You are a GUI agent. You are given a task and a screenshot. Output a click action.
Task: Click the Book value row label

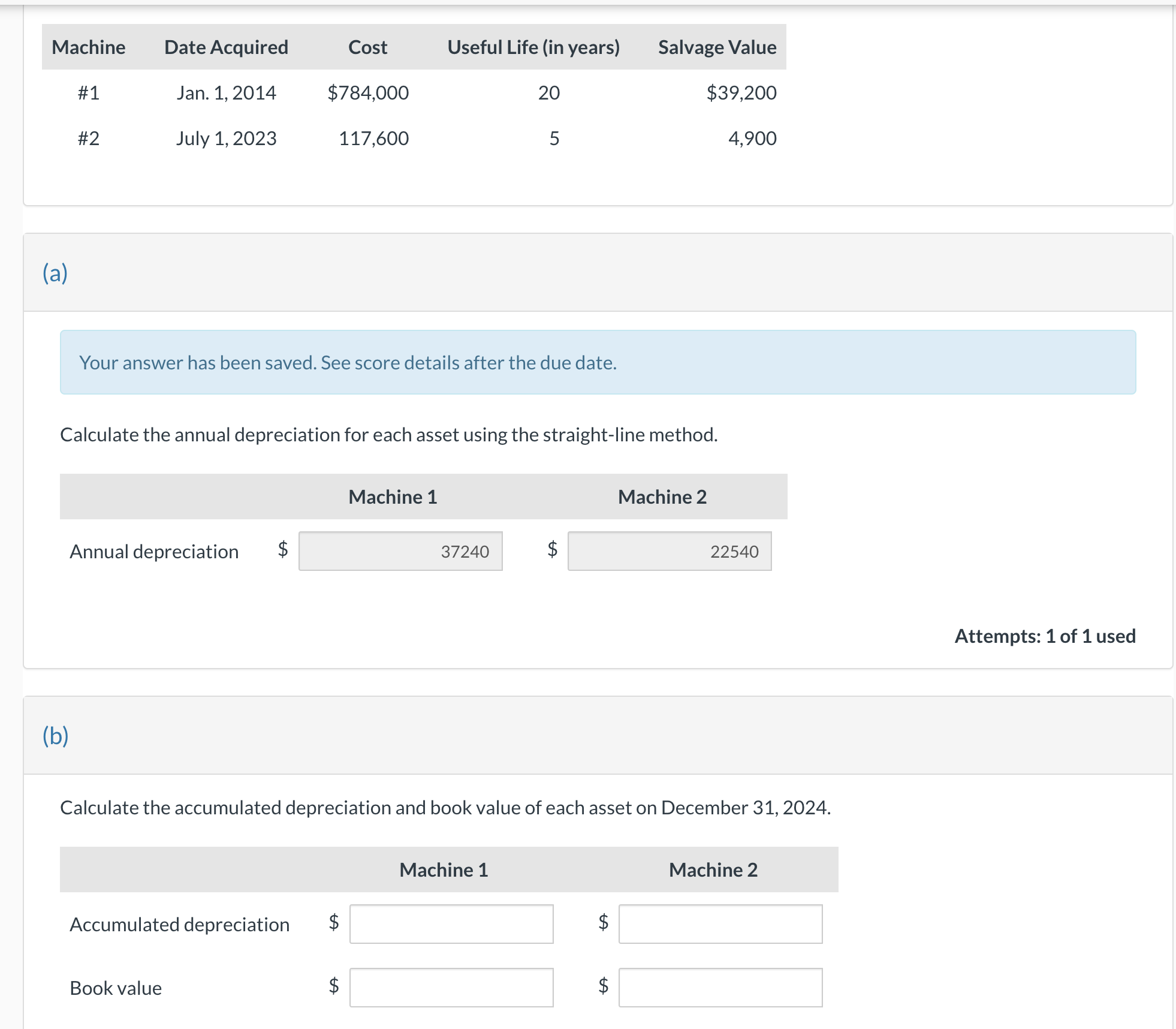(116, 988)
